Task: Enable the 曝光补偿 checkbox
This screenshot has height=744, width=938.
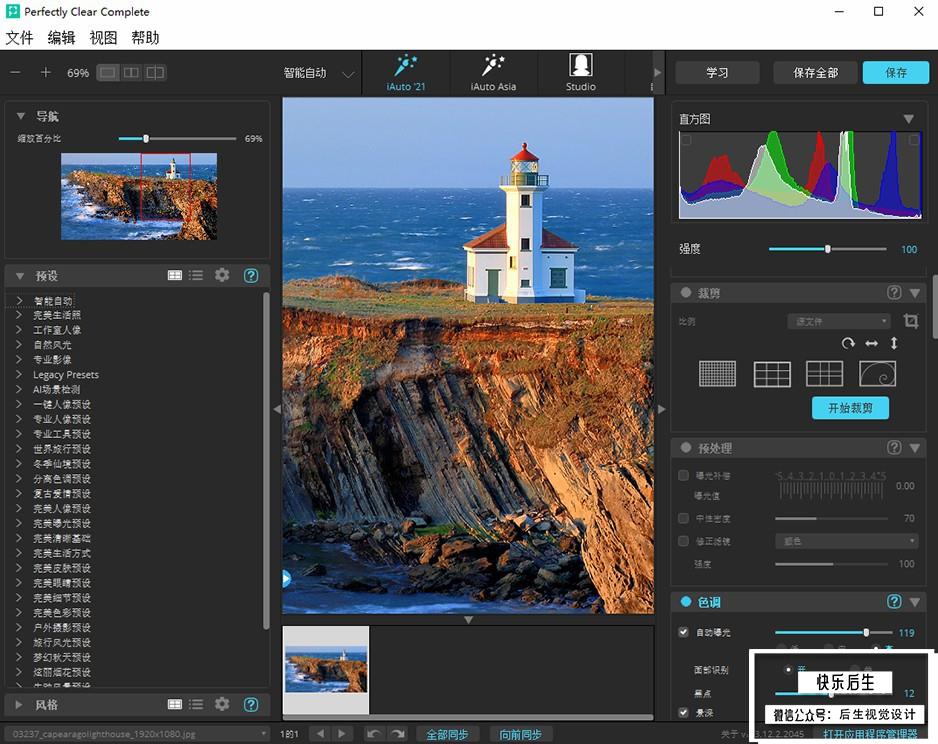Action: coord(683,475)
